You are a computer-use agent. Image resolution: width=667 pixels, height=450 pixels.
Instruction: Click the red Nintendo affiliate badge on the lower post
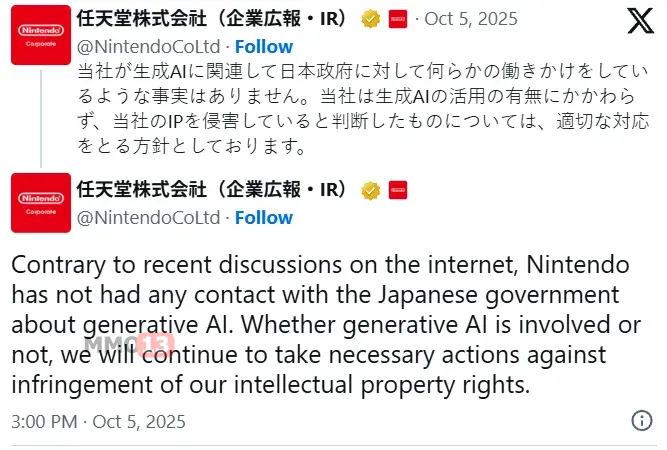[x=397, y=190]
